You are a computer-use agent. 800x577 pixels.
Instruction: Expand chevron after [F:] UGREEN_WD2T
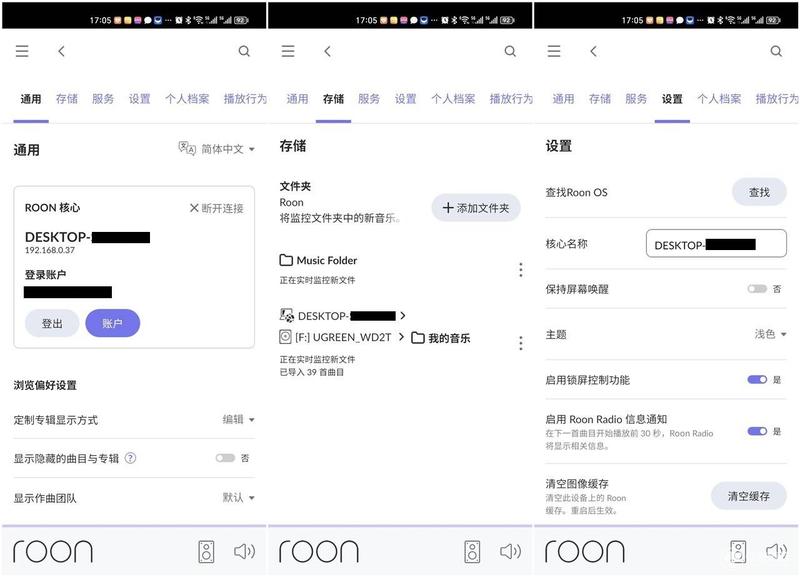[x=401, y=337]
